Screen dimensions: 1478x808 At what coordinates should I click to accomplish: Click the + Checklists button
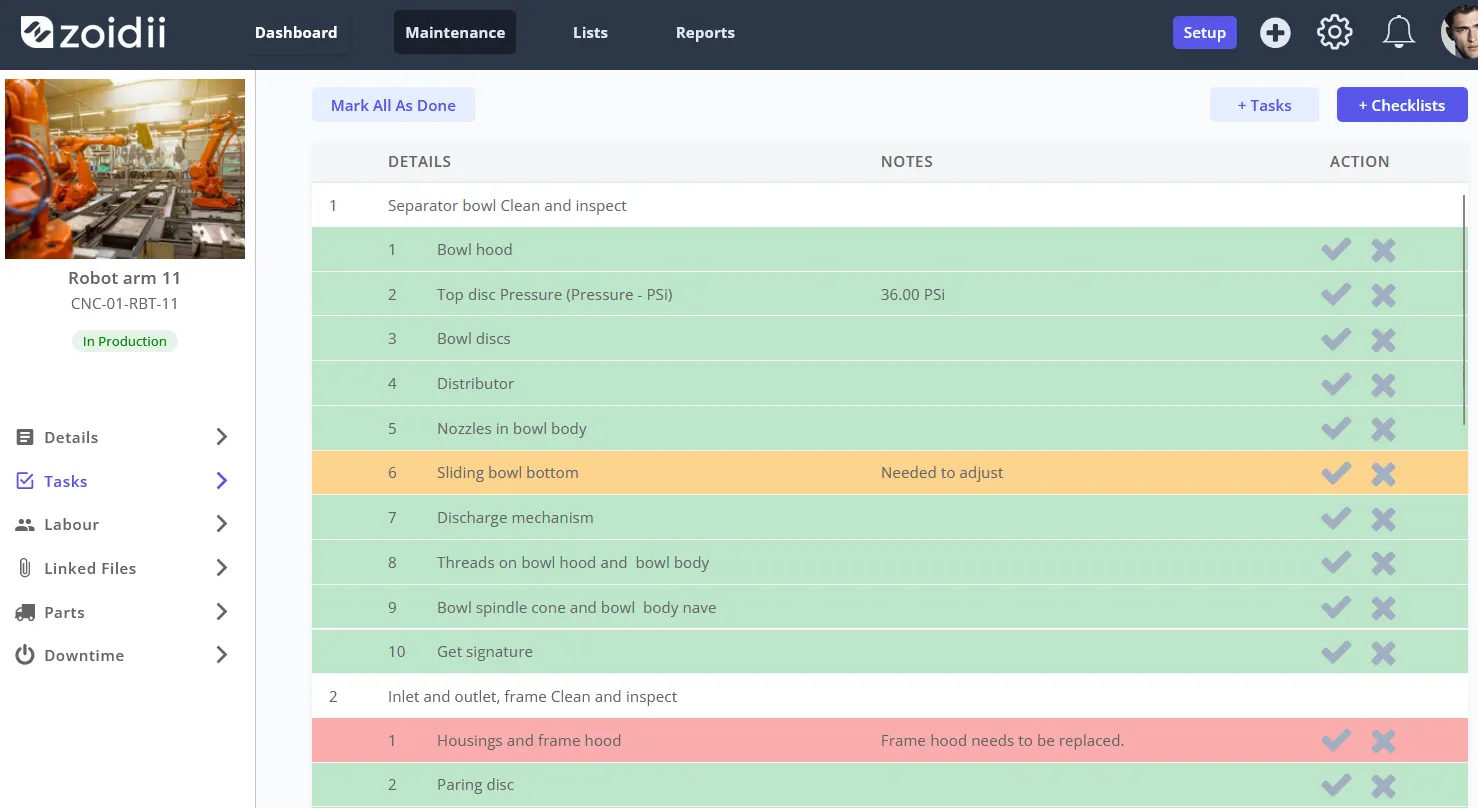(x=1402, y=105)
